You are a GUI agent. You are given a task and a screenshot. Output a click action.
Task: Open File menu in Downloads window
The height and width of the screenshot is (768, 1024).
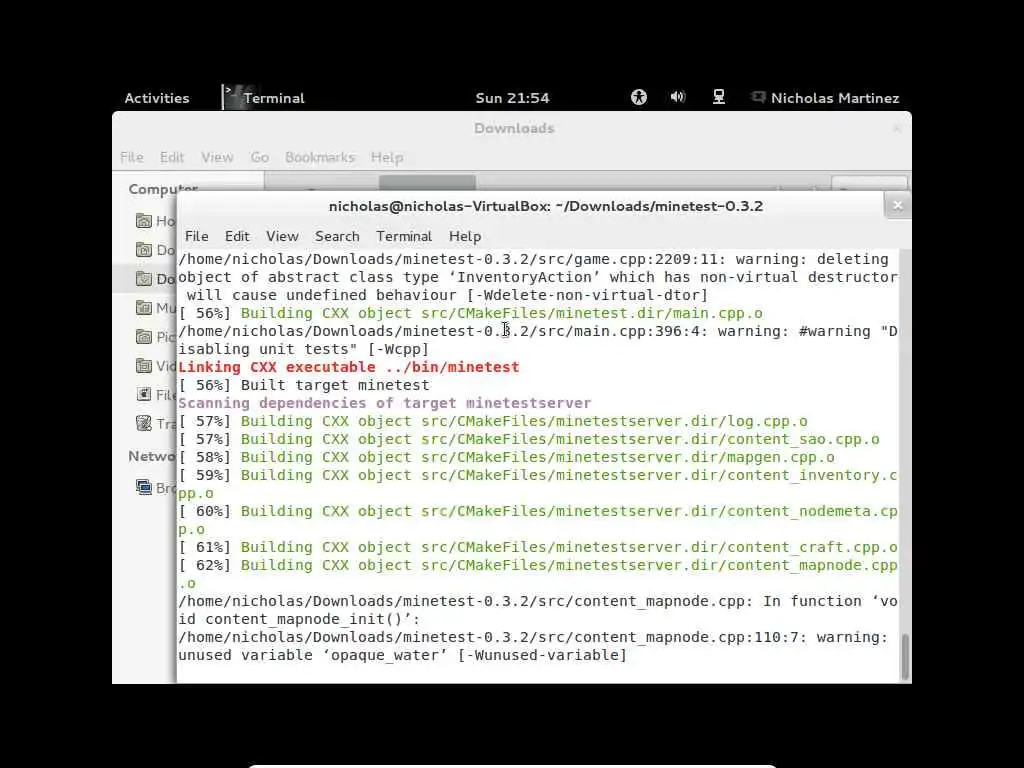click(131, 157)
